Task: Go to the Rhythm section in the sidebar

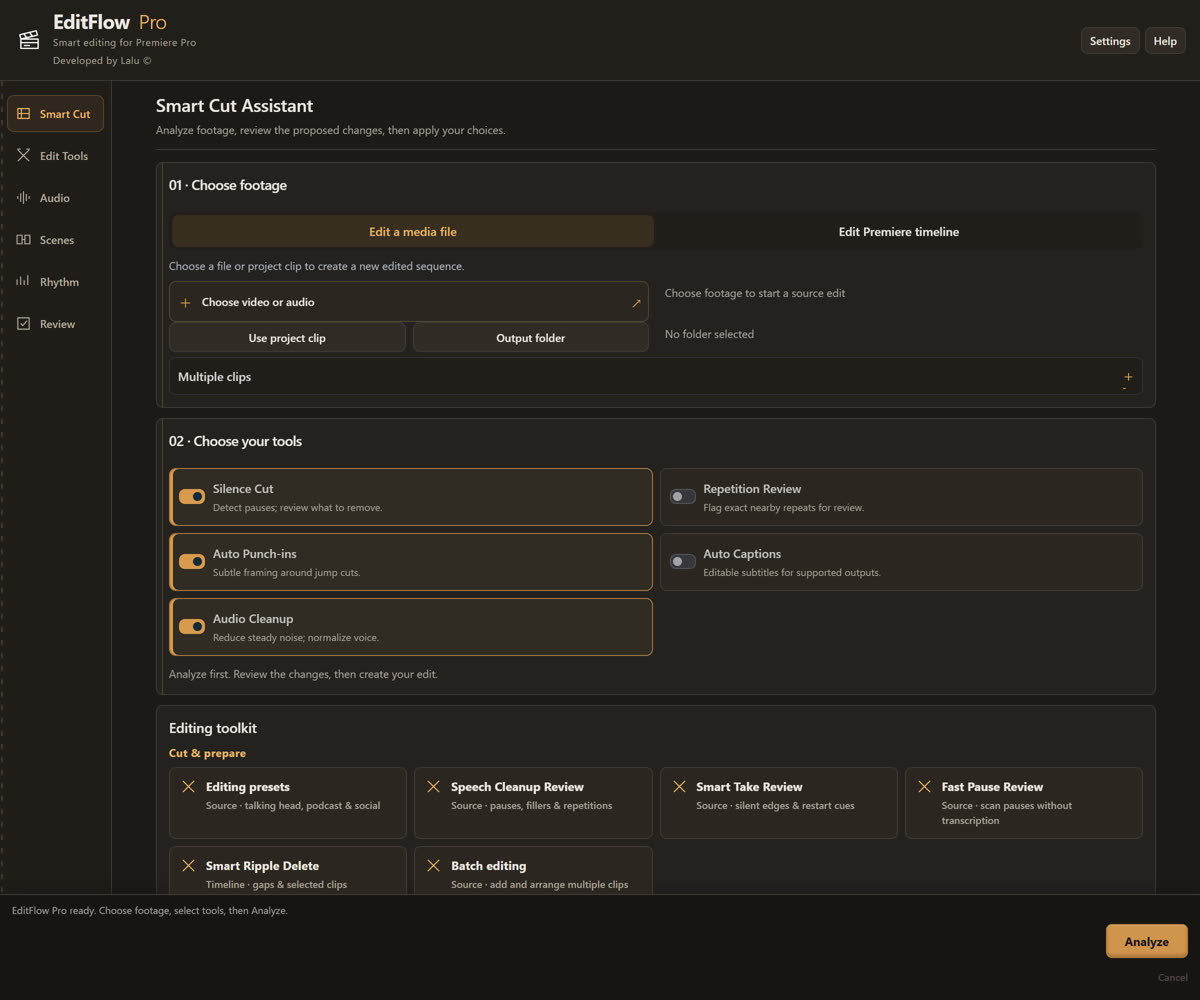Action: point(55,282)
